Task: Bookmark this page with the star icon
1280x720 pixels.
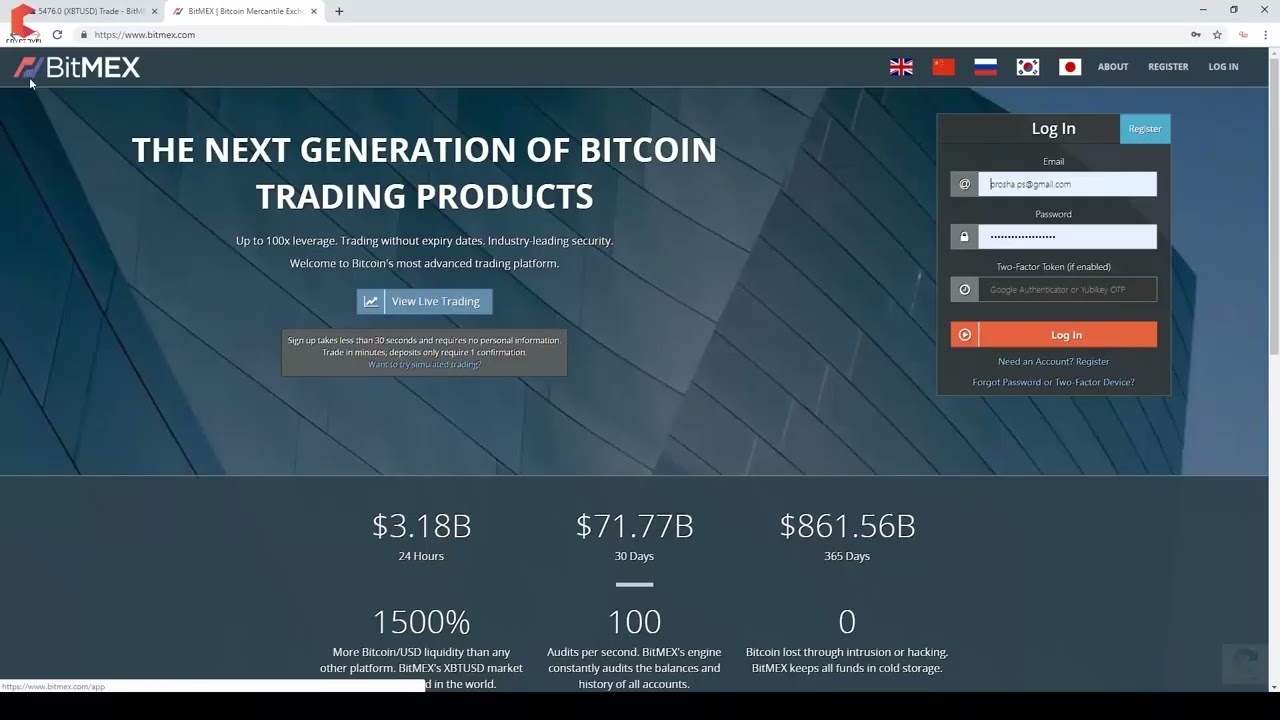Action: [x=1217, y=34]
